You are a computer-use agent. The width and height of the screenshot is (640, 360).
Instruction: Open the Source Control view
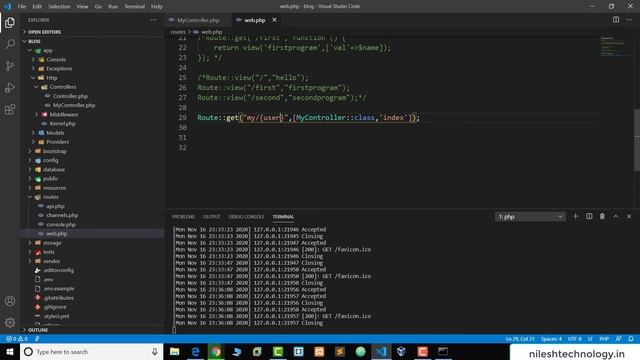coord(10,66)
